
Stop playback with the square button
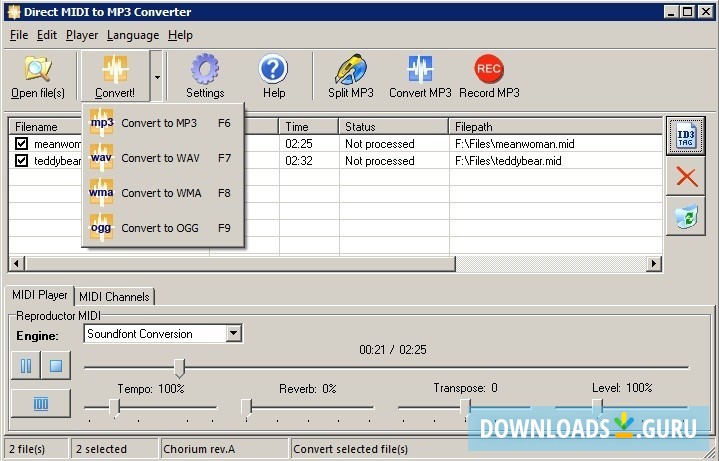coord(56,366)
